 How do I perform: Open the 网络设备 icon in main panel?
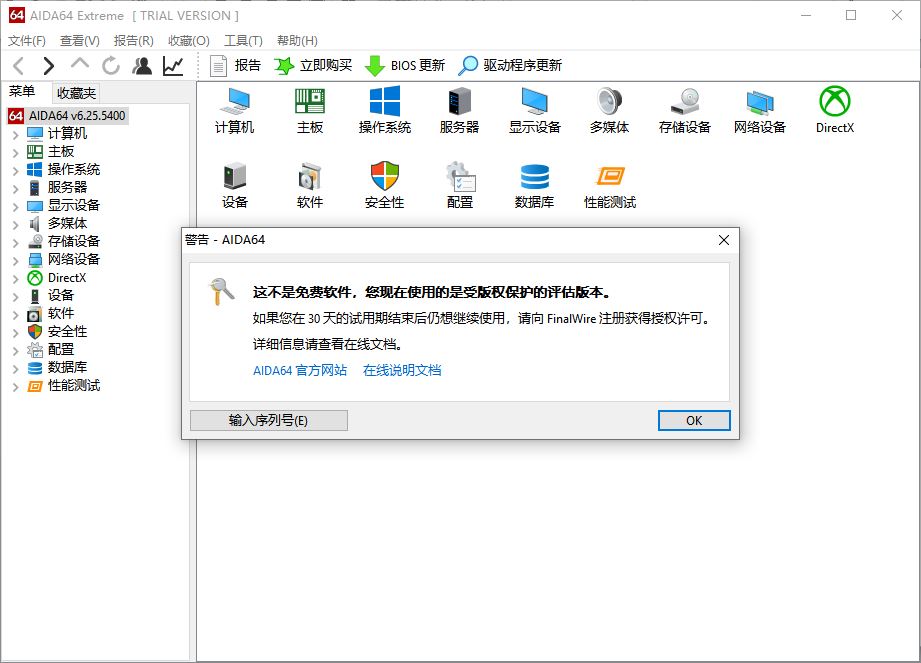click(760, 110)
